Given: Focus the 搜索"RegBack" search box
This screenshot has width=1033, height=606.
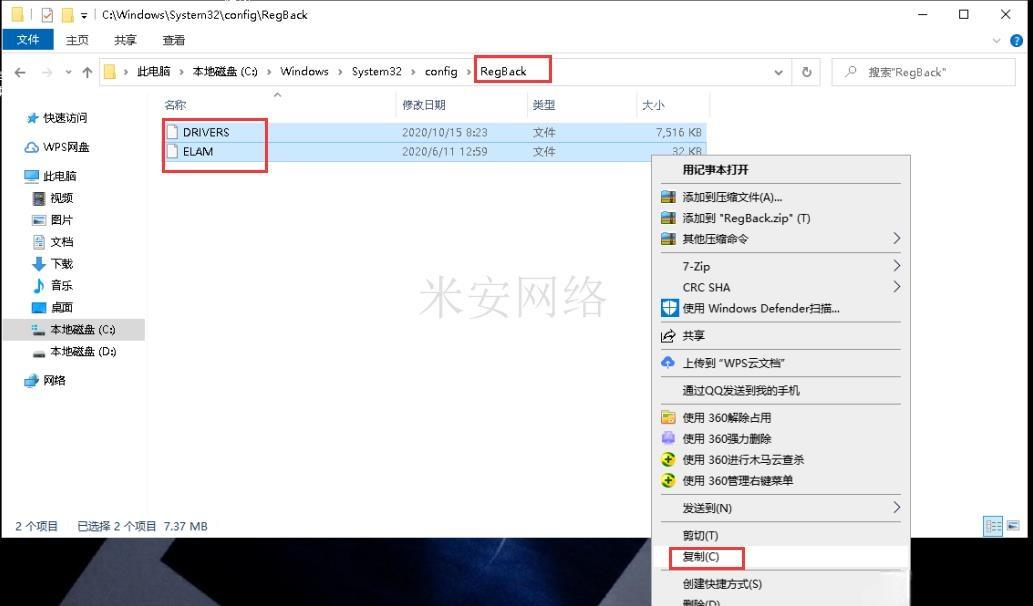Looking at the screenshot, I should 923,72.
